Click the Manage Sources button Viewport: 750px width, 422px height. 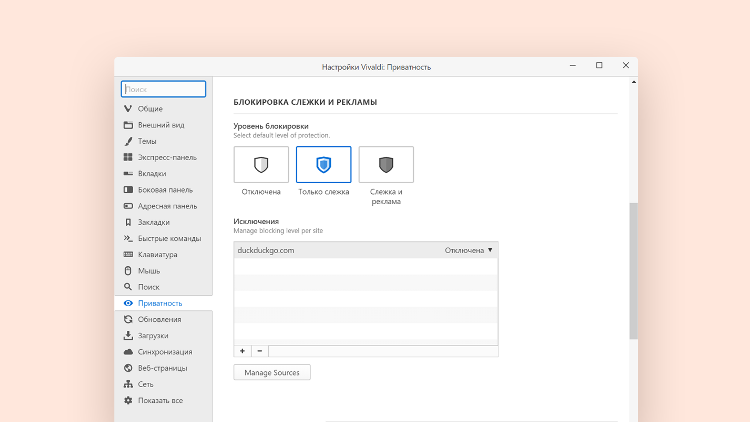coord(272,372)
